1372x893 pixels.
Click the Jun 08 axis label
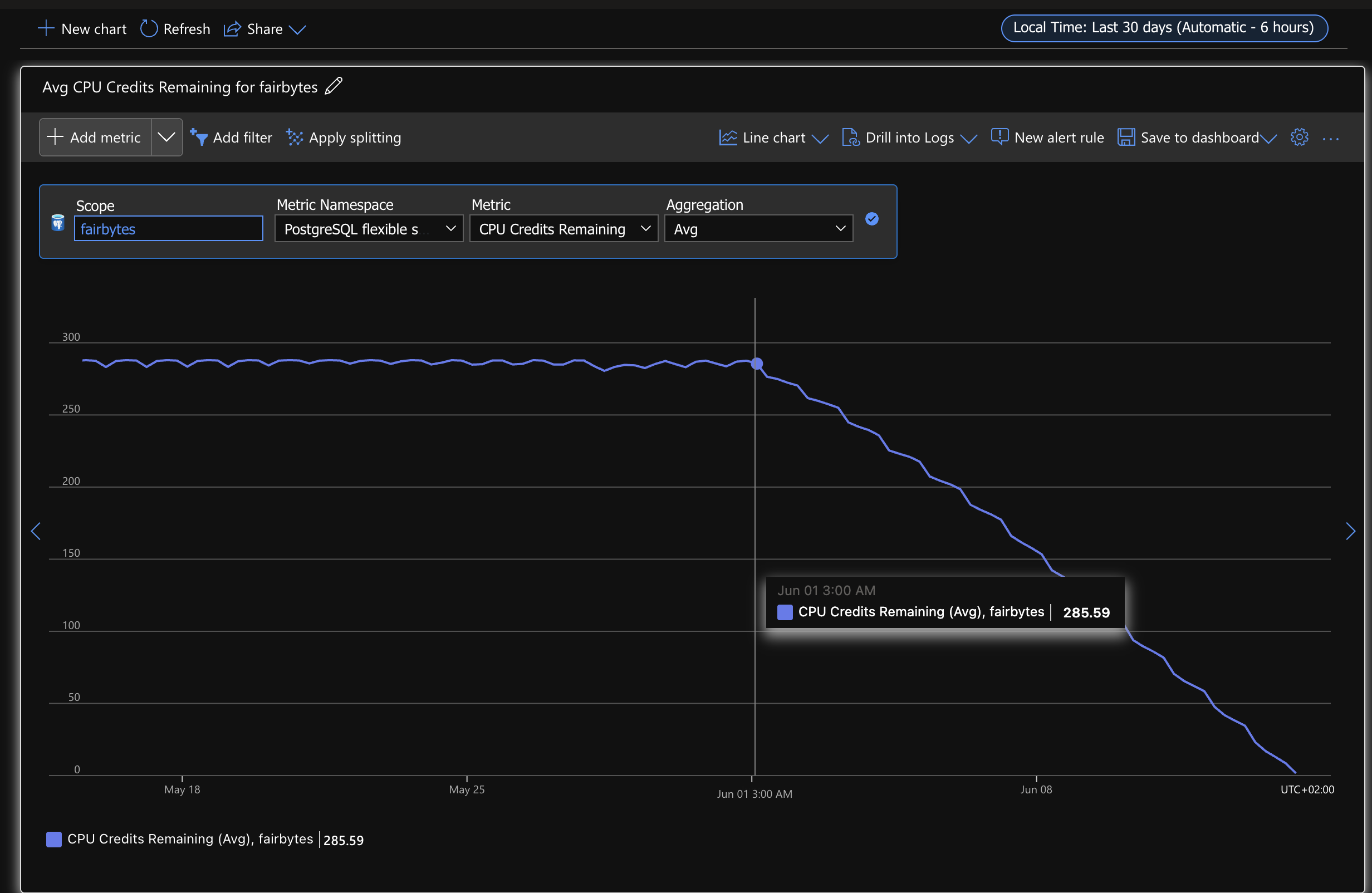1036,789
